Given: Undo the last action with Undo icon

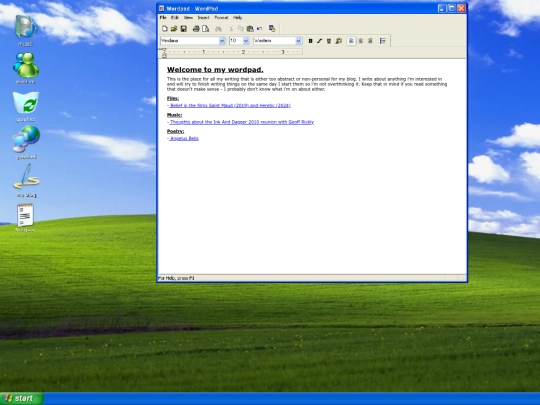Looking at the screenshot, I should click(259, 29).
